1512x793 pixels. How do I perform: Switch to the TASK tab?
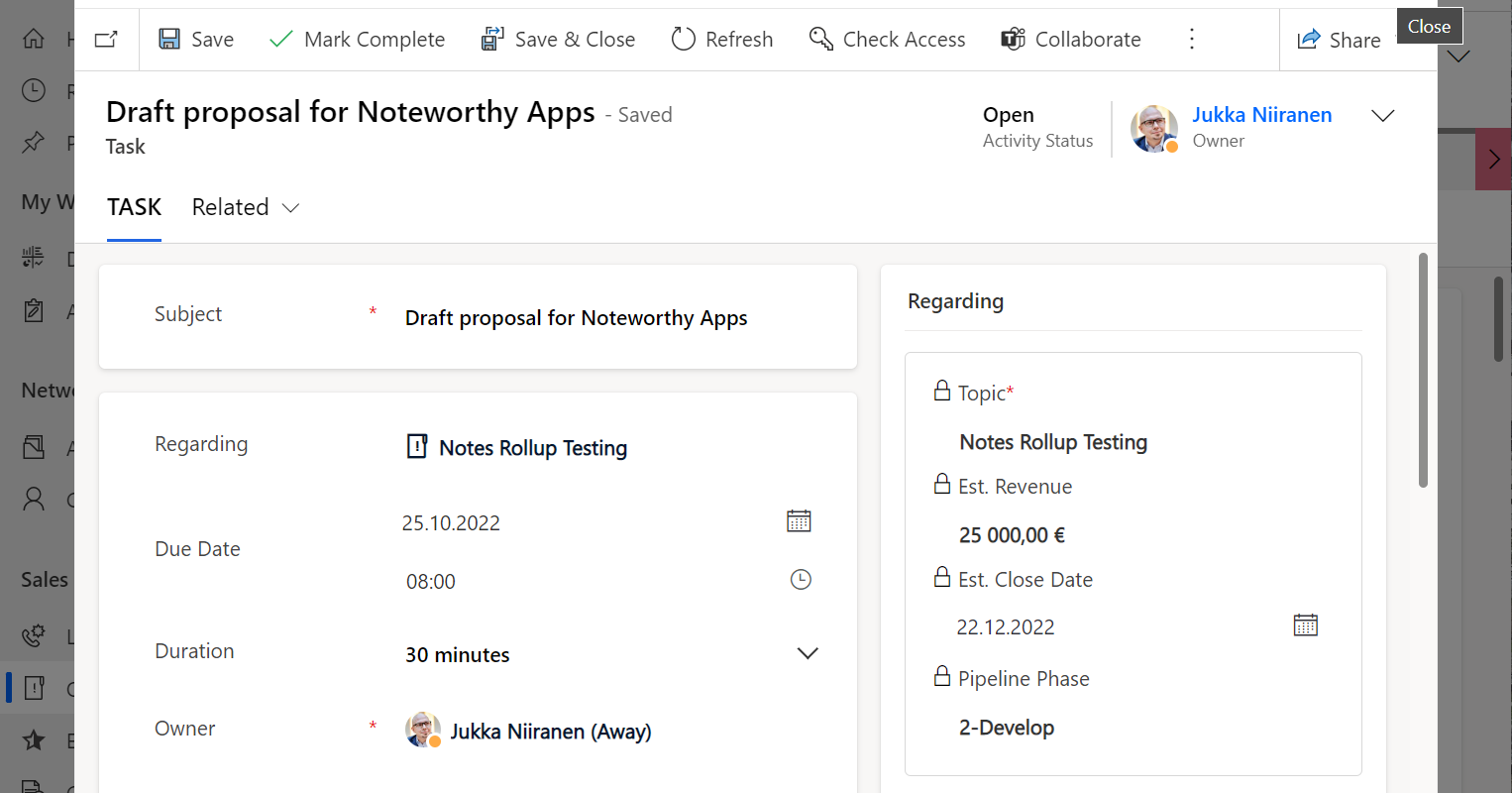(x=134, y=207)
